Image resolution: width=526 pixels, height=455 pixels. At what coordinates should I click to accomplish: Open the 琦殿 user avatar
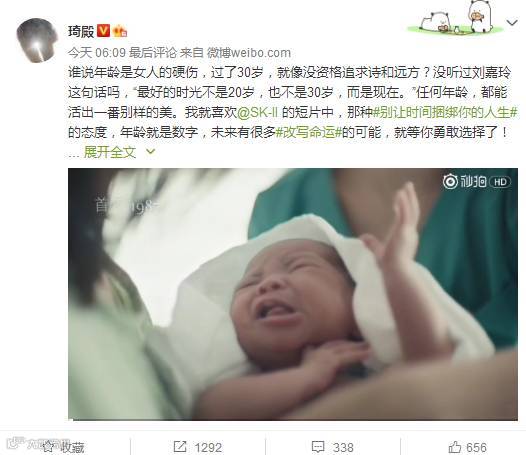(x=37, y=41)
